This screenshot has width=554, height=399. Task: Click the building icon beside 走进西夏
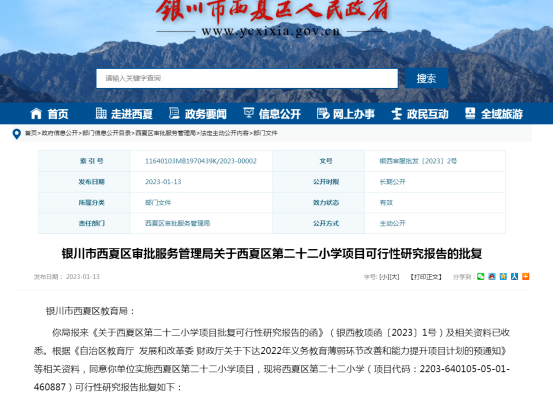[101, 113]
